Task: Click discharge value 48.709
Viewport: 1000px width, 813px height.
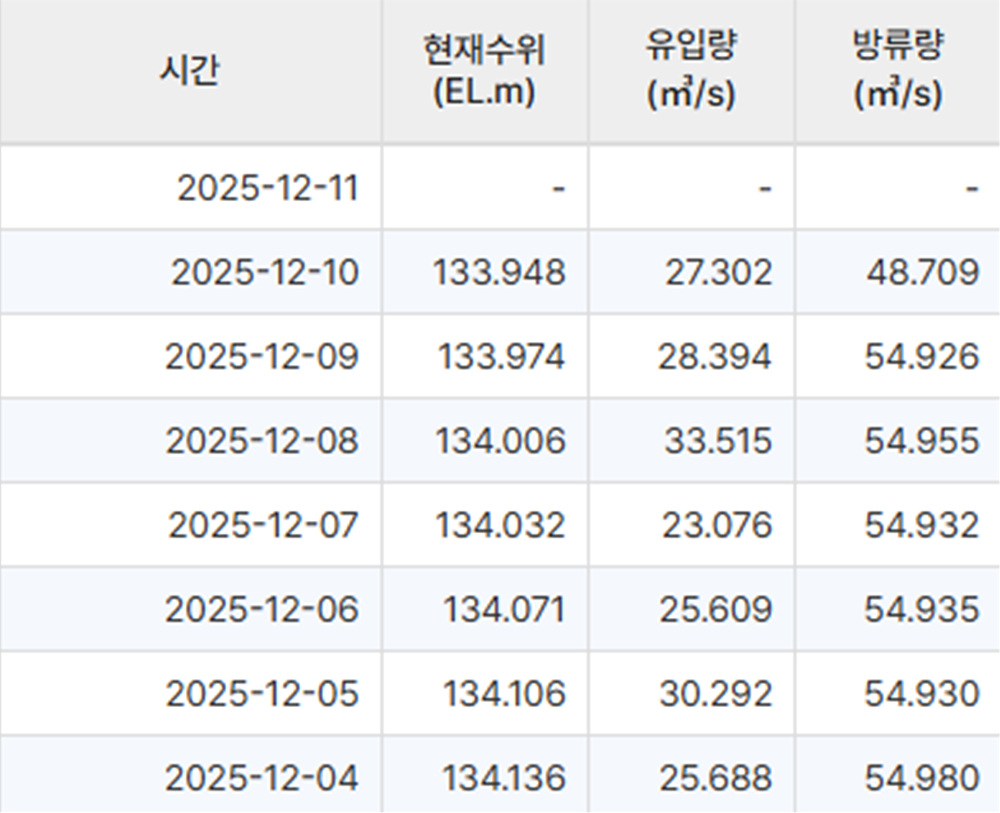Action: pyautogui.click(x=922, y=272)
